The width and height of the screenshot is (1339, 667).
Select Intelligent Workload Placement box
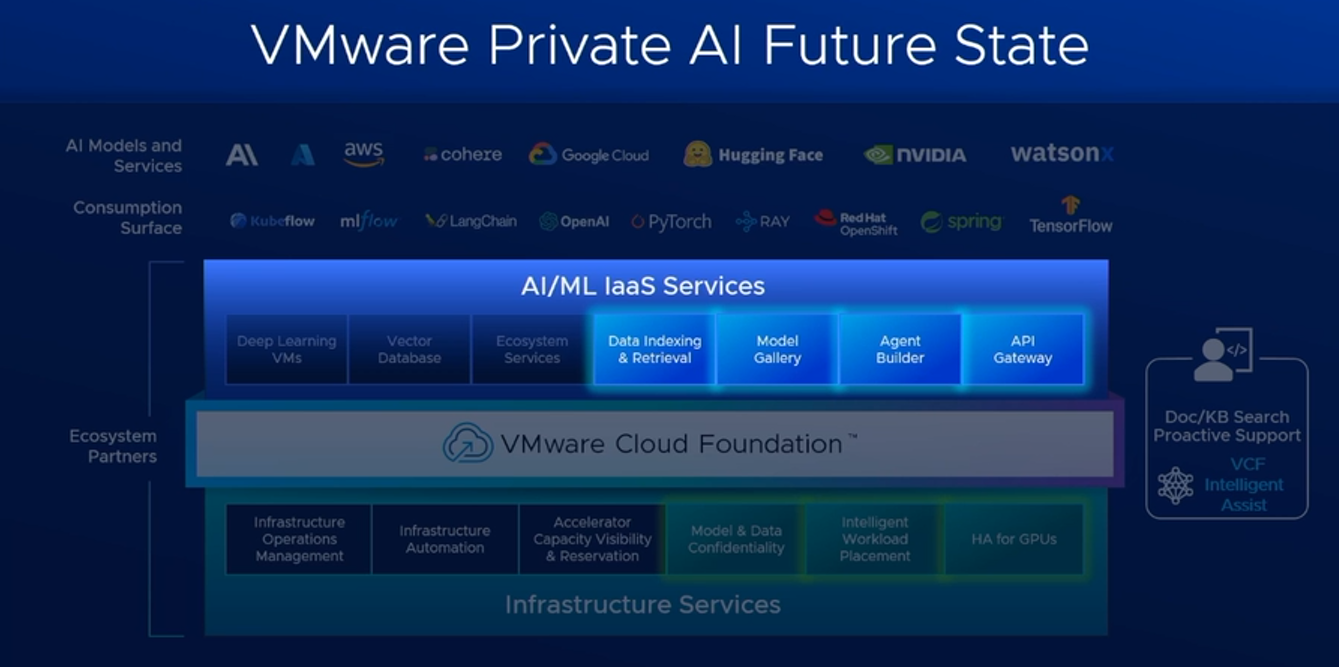[x=875, y=539]
